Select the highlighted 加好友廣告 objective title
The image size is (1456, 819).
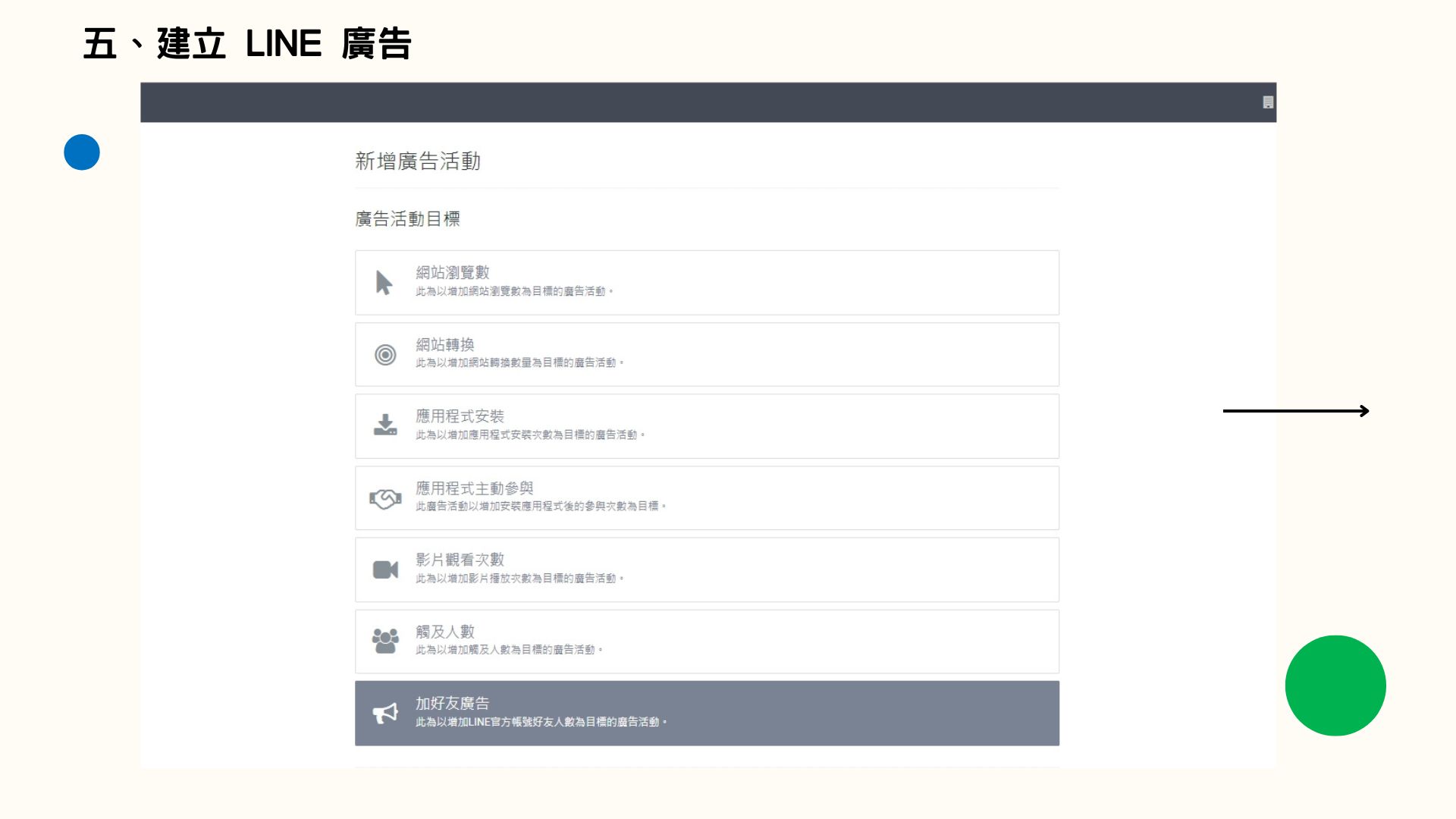pyautogui.click(x=453, y=704)
